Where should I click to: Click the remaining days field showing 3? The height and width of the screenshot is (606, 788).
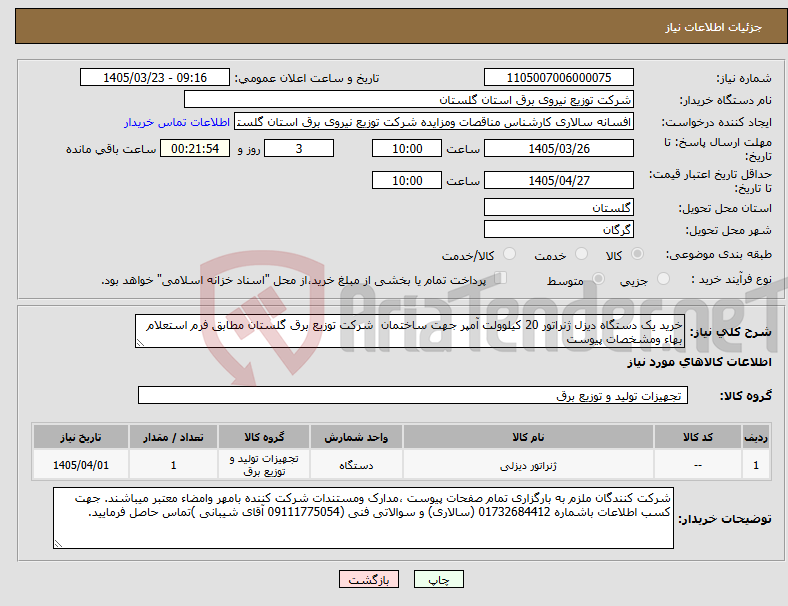pyautogui.click(x=299, y=148)
